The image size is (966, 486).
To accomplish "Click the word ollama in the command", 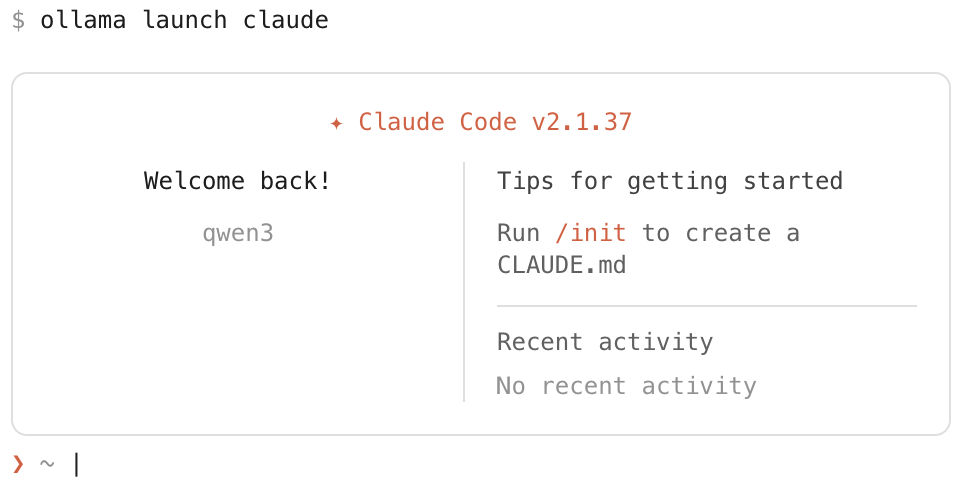I will click(x=83, y=20).
